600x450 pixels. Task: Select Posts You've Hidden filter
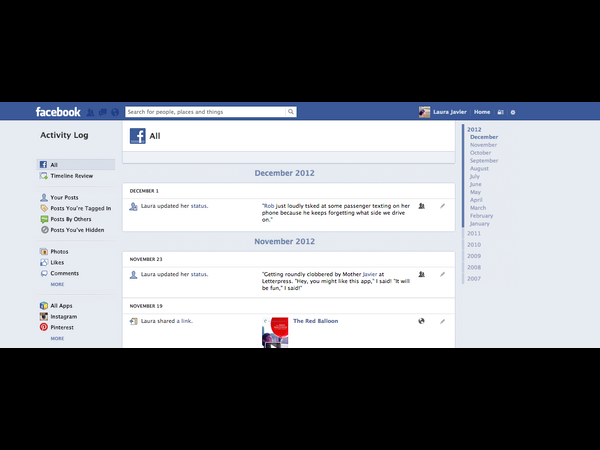tap(76, 229)
